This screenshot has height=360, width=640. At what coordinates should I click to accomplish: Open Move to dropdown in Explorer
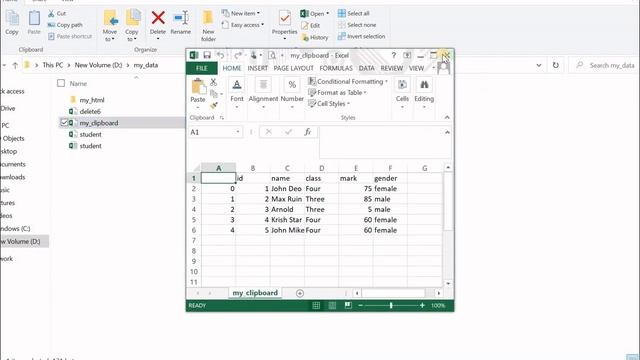coord(110,36)
